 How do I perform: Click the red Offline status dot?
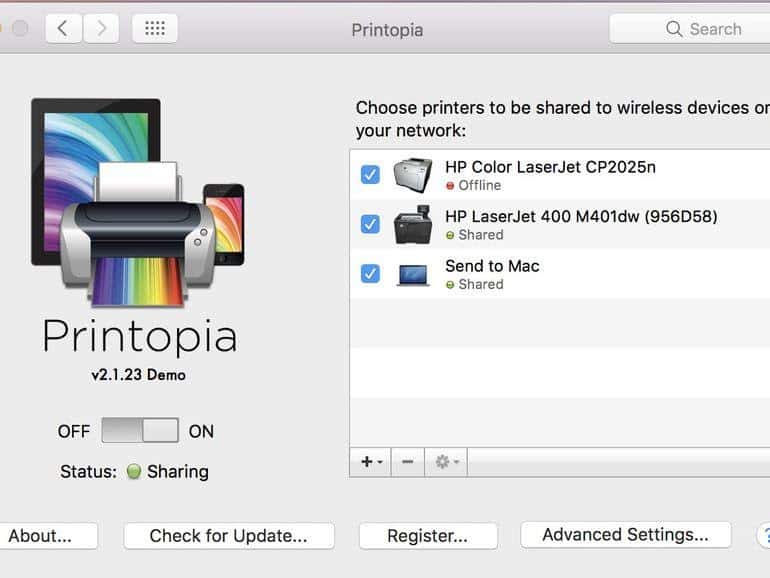coord(450,186)
